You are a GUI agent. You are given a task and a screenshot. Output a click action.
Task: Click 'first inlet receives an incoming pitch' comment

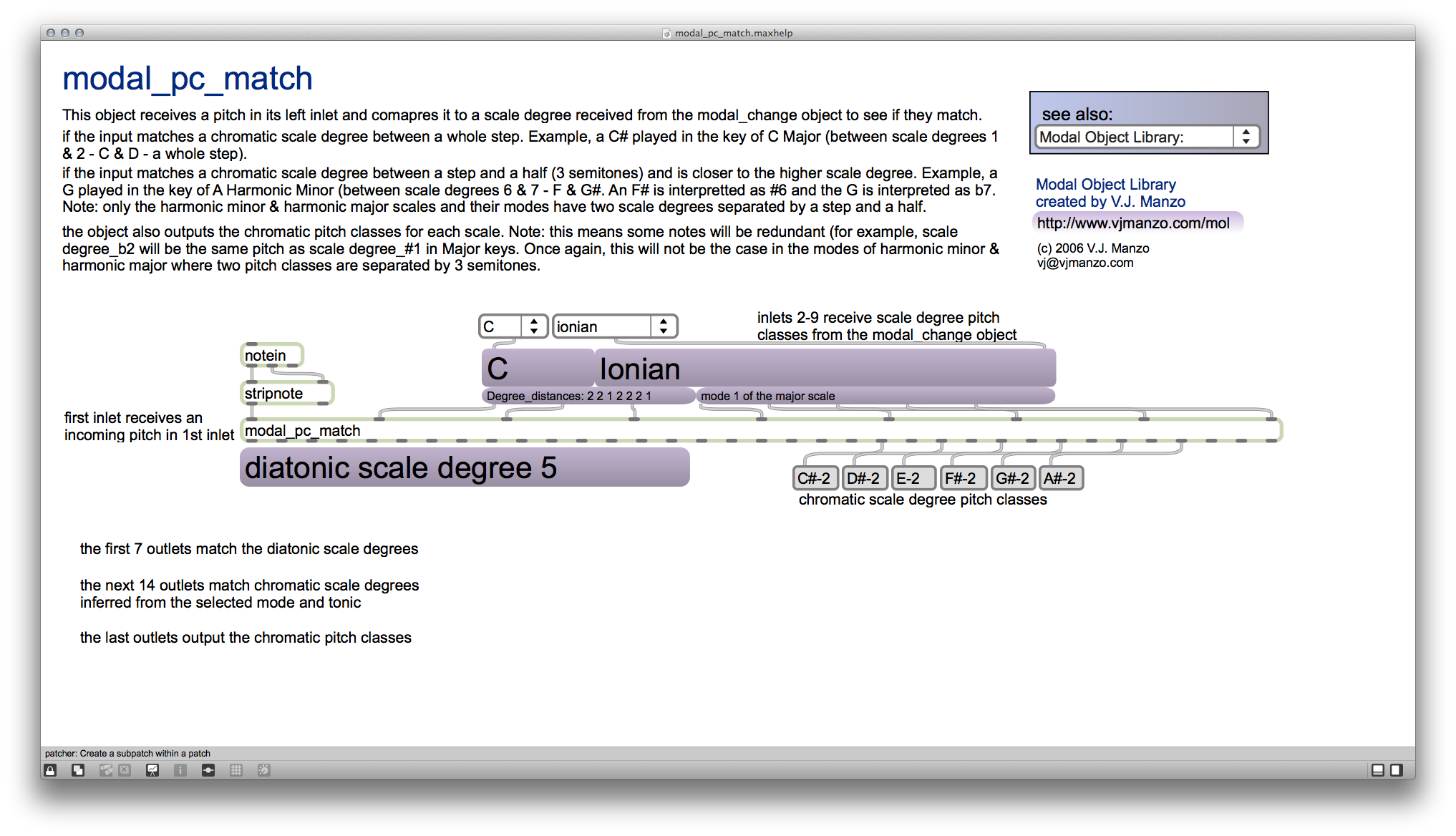tap(149, 427)
